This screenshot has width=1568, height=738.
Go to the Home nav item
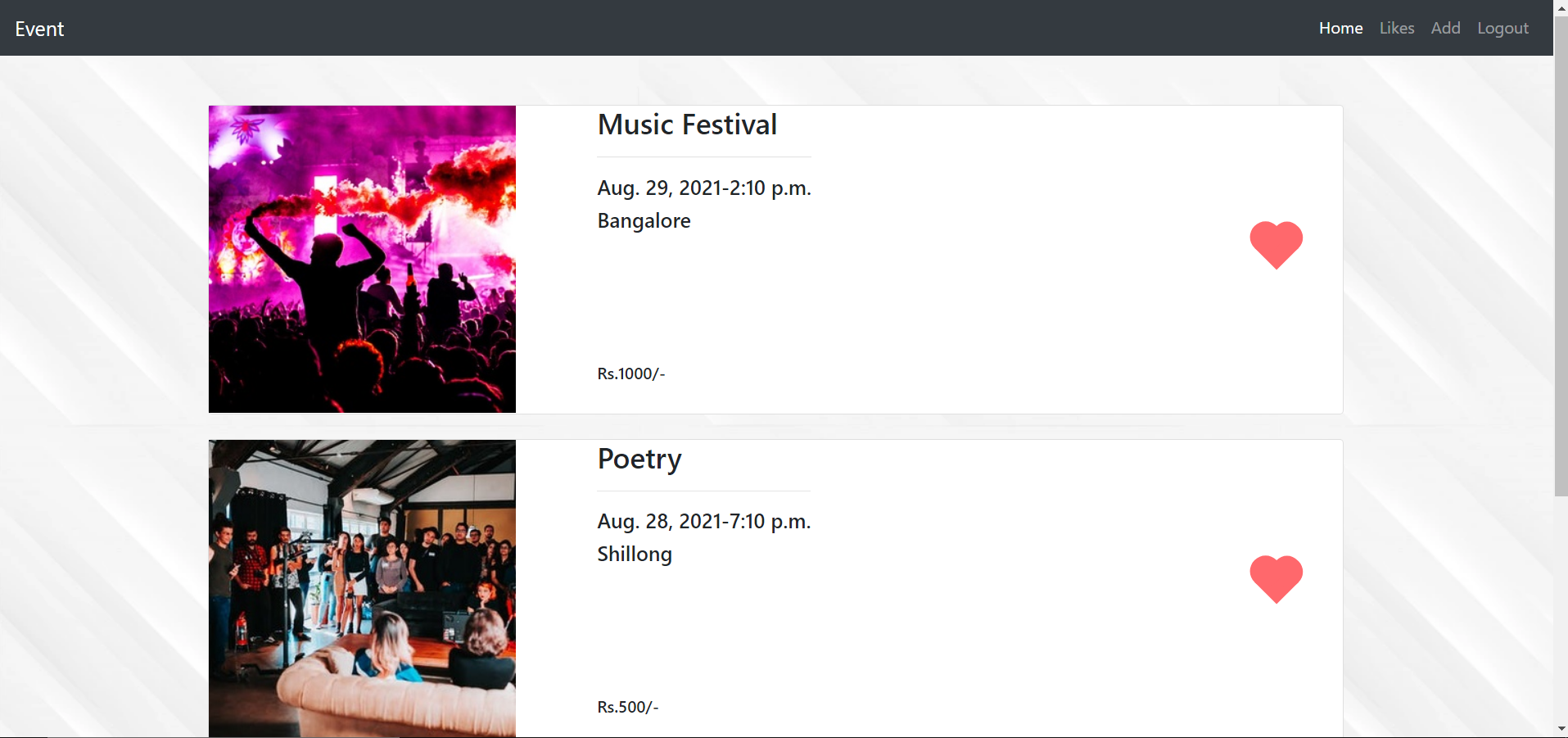[x=1340, y=28]
